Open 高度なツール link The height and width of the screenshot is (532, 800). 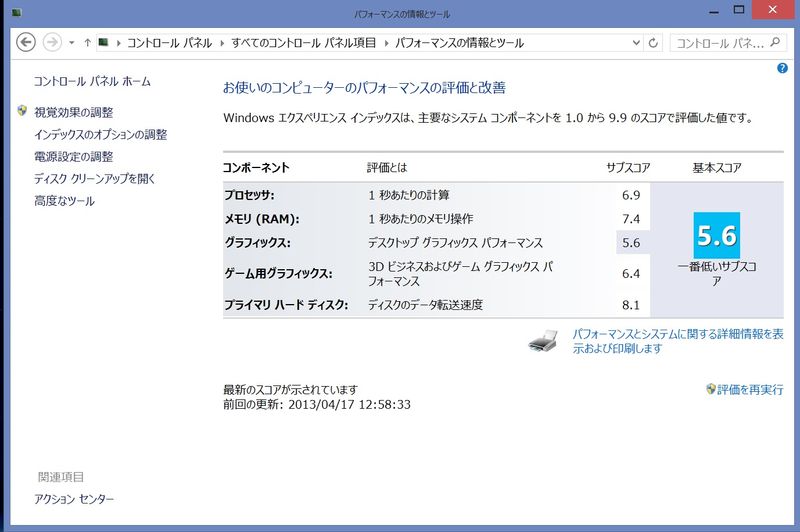point(64,201)
